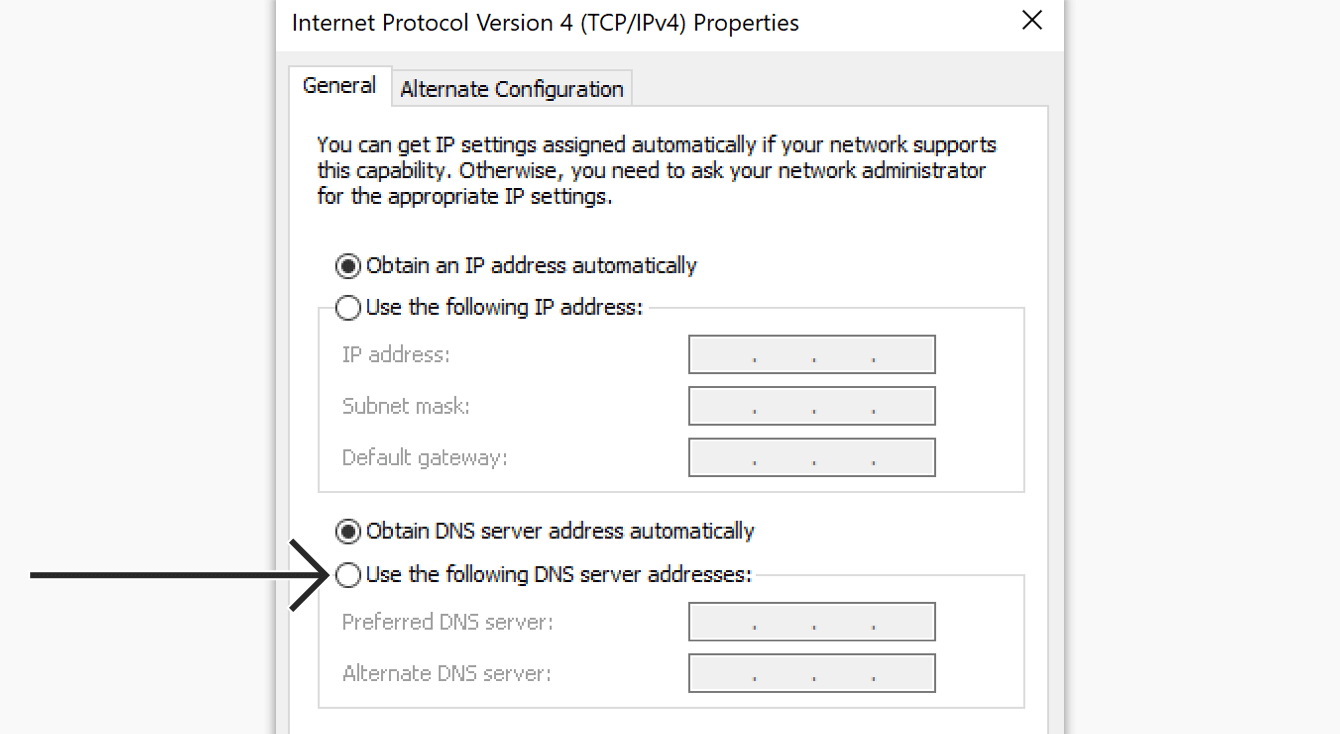Click first octet of IP address field
Viewport: 1340px width, 734px height.
coord(722,355)
